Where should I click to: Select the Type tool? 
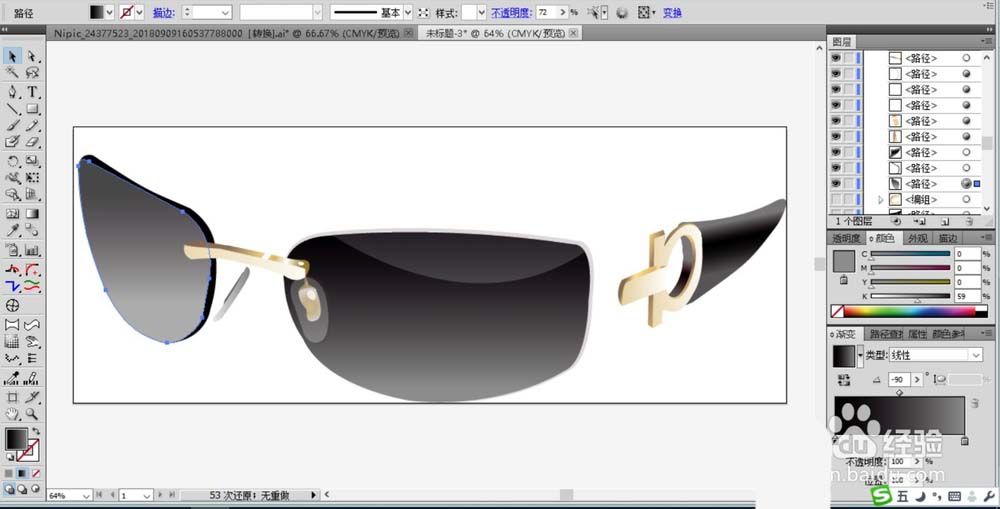(31, 92)
